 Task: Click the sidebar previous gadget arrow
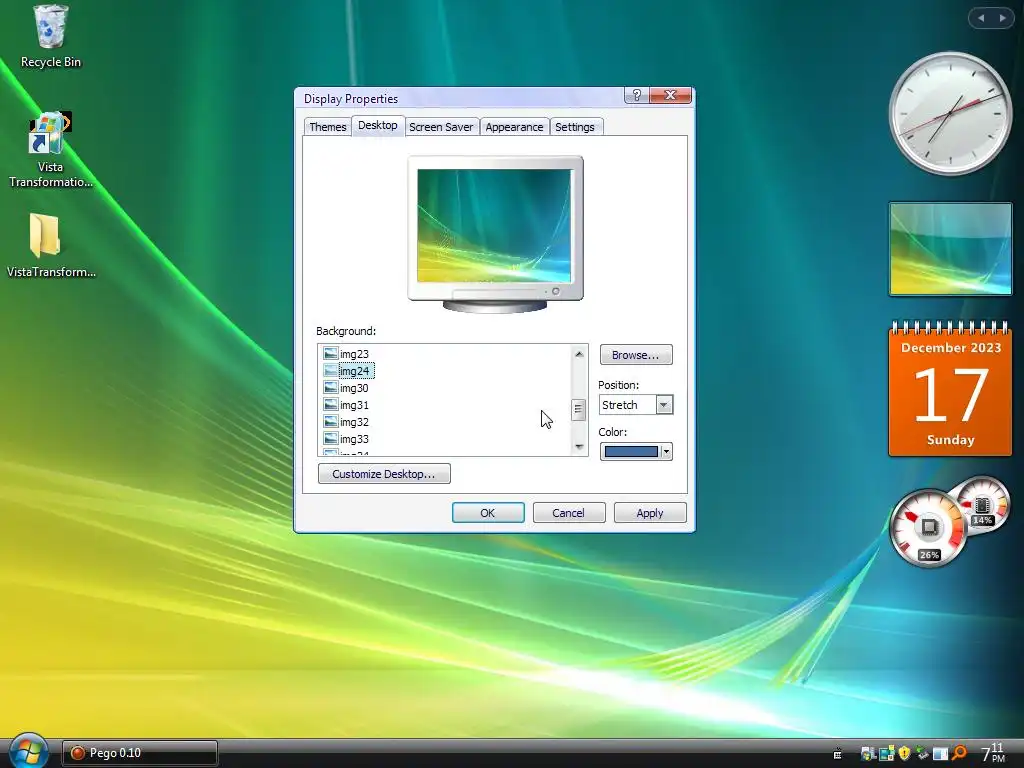981,18
